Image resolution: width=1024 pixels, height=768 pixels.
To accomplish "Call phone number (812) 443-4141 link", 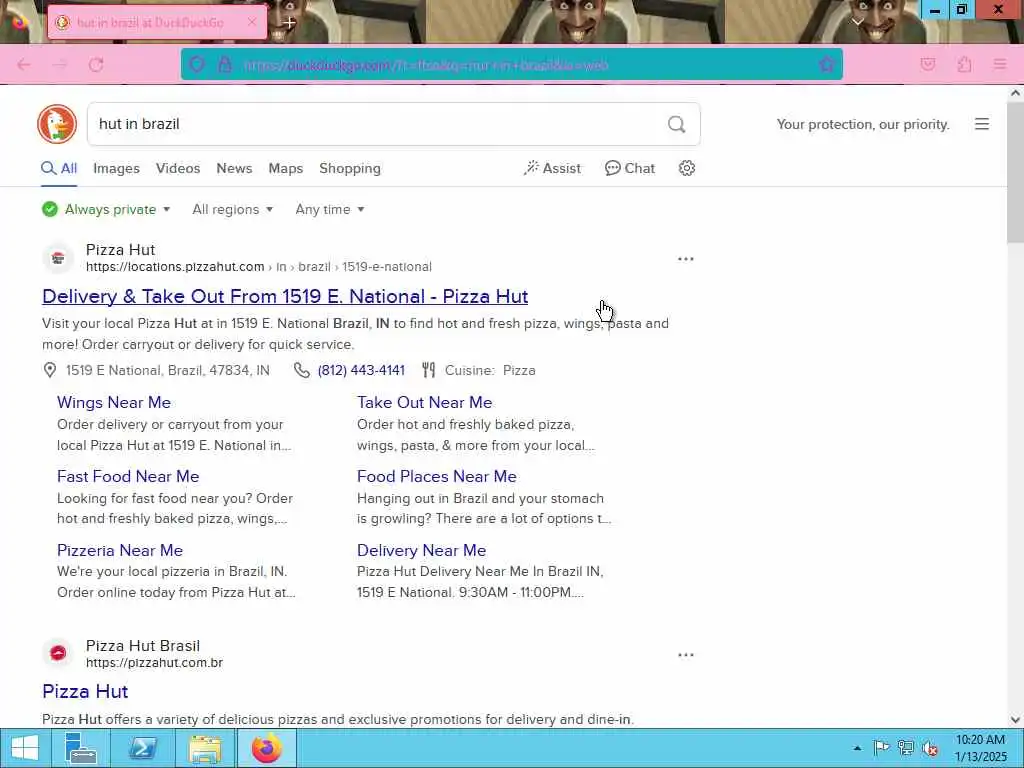I will click(361, 370).
